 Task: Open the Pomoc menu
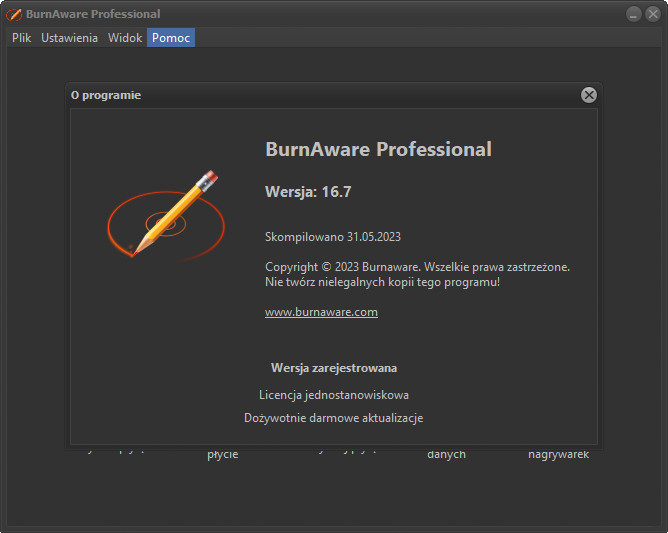pos(171,38)
